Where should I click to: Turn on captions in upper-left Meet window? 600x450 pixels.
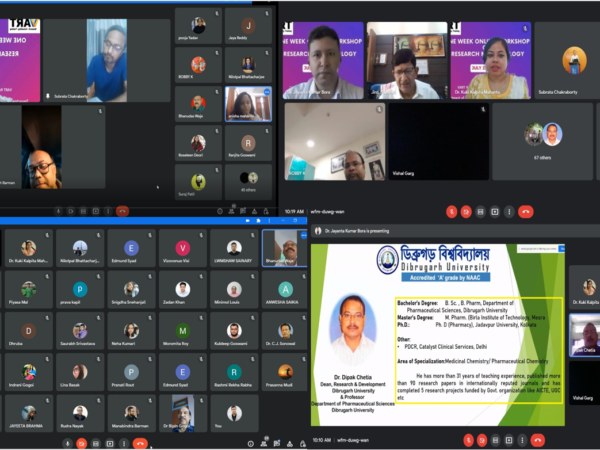[83, 211]
